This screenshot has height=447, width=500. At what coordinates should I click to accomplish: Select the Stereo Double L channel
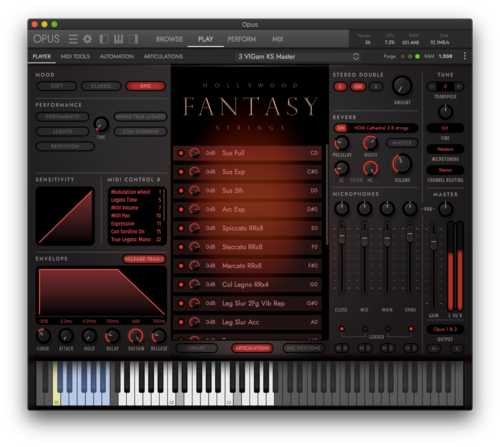(x=340, y=87)
